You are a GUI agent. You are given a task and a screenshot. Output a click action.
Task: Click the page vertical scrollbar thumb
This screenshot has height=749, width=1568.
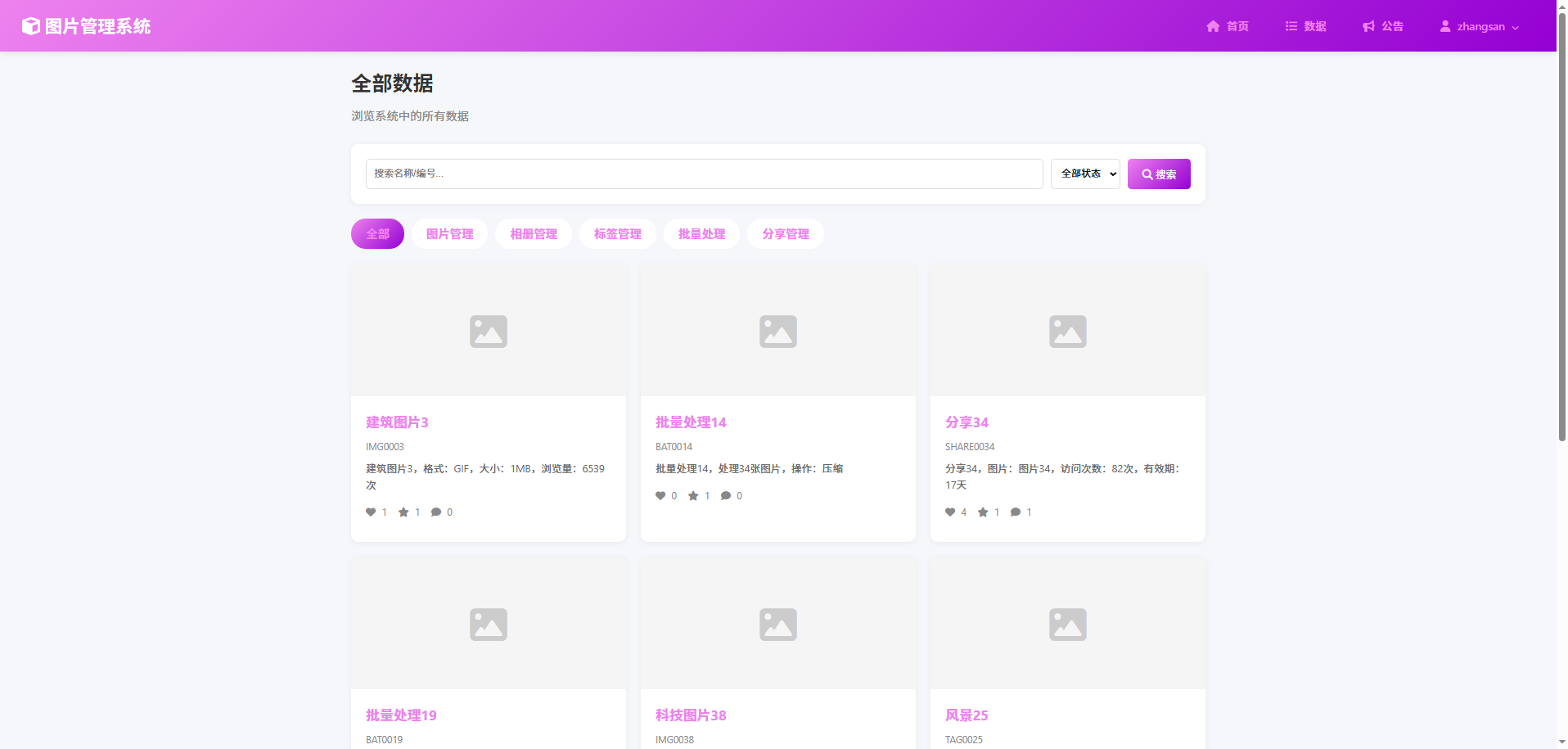click(x=1562, y=225)
